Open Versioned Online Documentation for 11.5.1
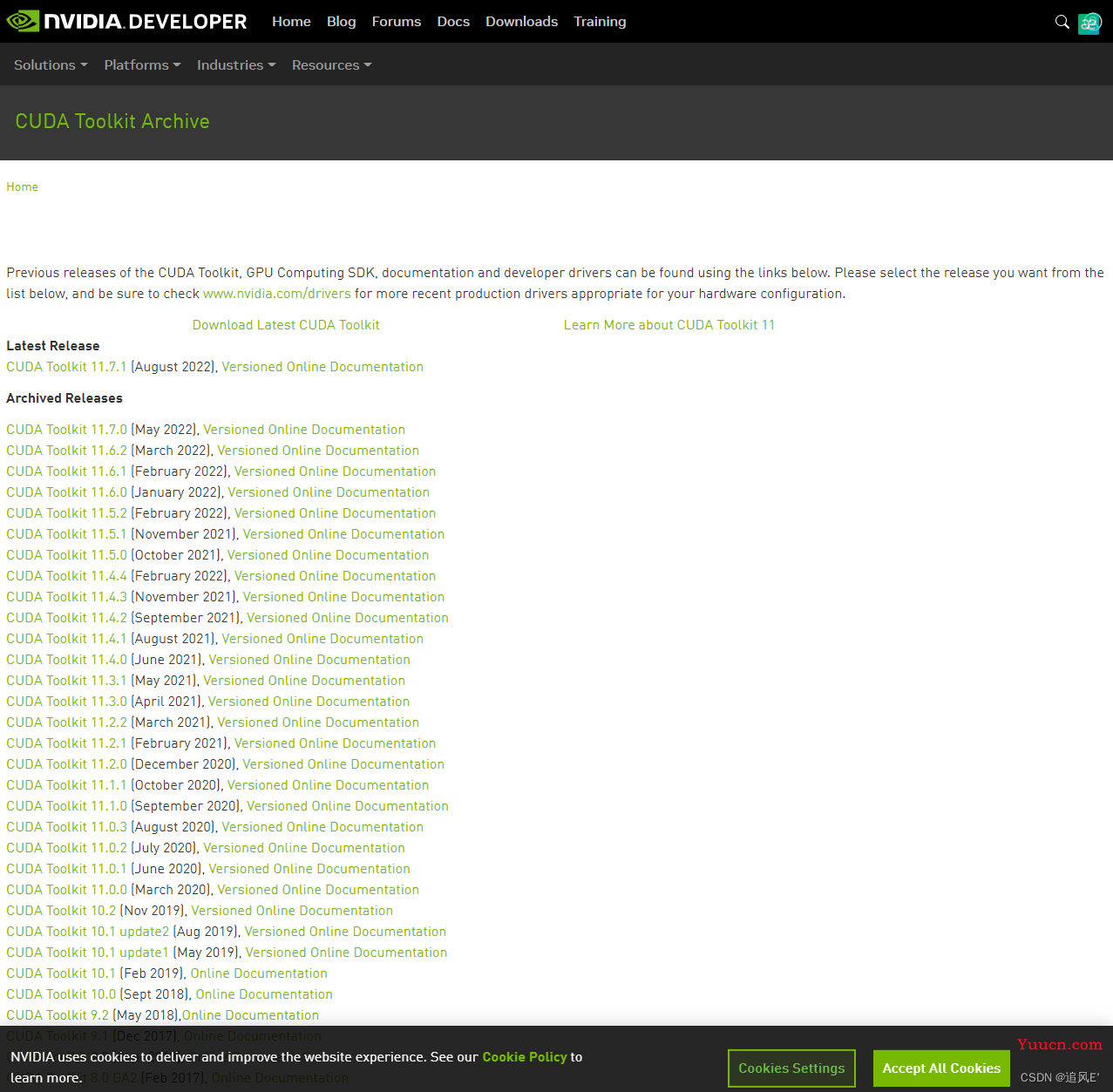Viewport: 1113px width, 1092px height. [343, 534]
